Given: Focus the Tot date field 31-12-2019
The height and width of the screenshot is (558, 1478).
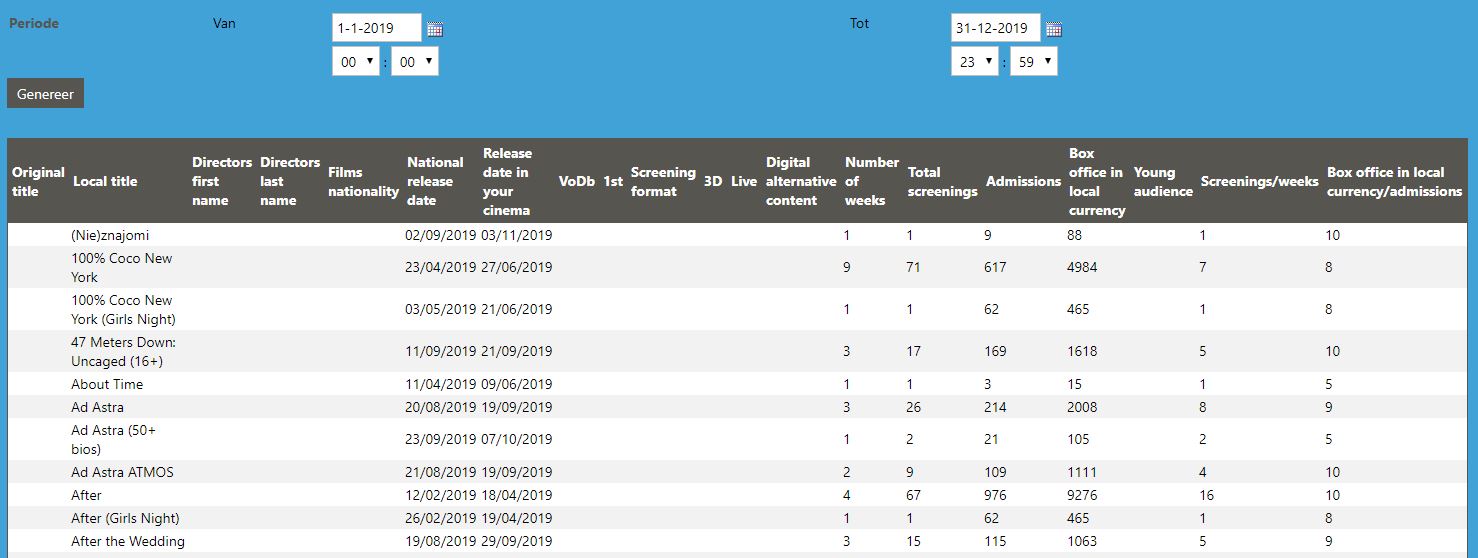Looking at the screenshot, I should coord(996,28).
